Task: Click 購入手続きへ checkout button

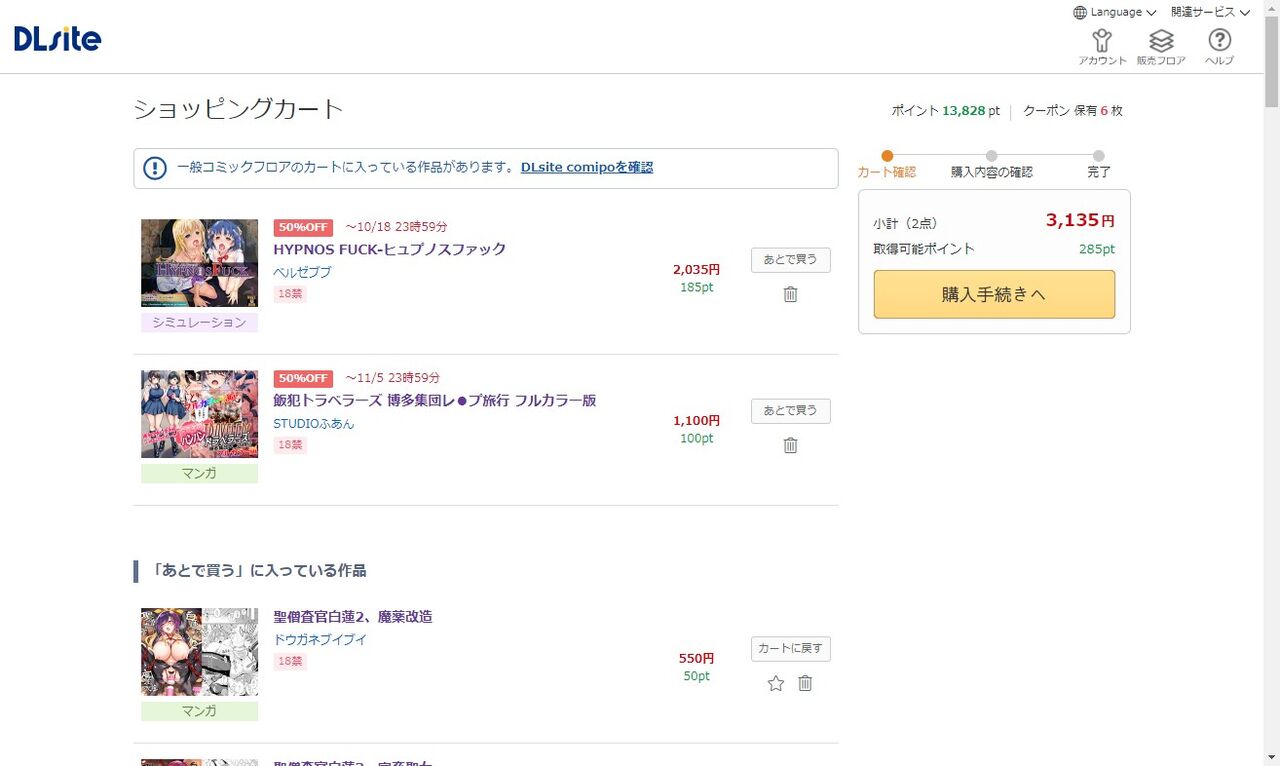Action: (994, 294)
